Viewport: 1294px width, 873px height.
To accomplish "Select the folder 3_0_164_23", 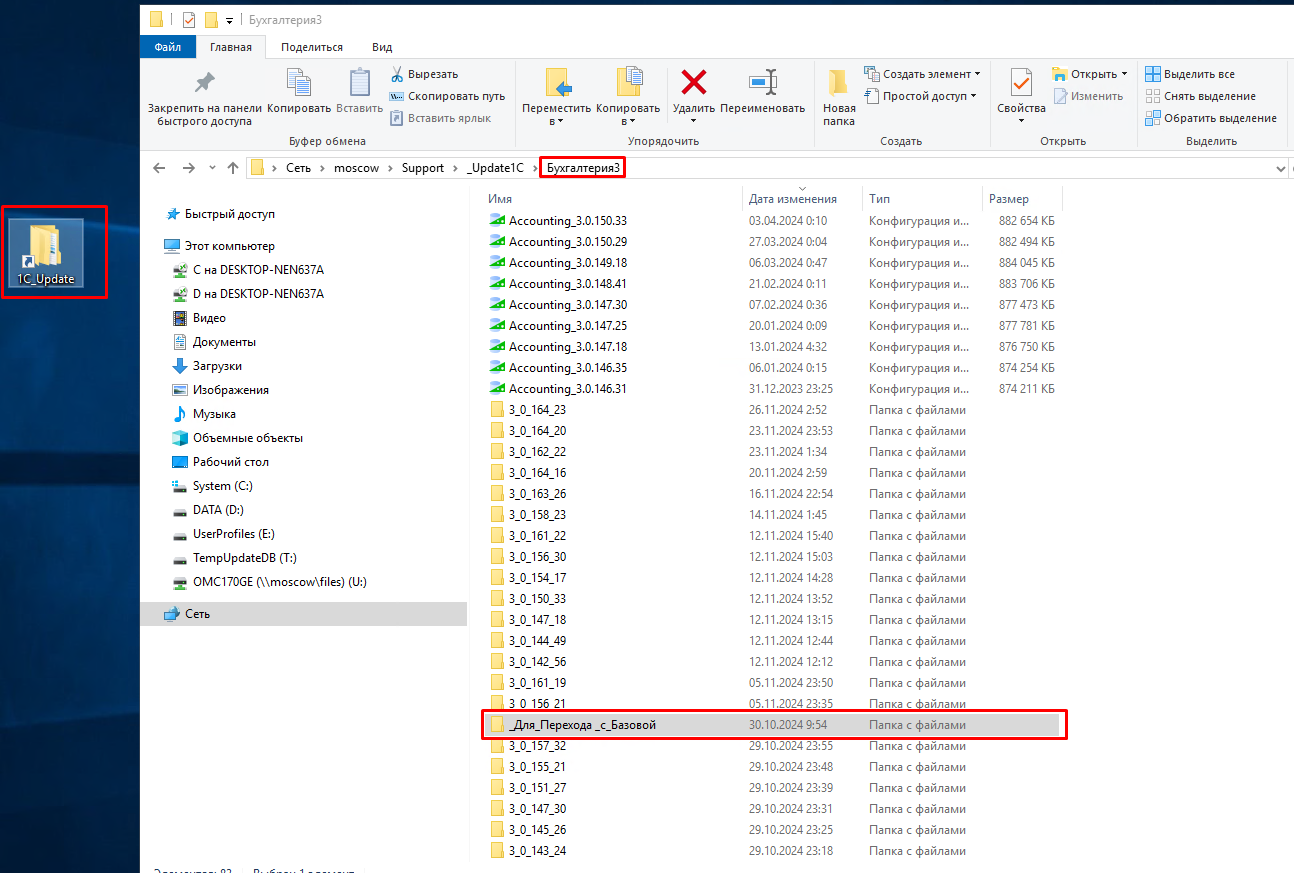I will click(528, 409).
